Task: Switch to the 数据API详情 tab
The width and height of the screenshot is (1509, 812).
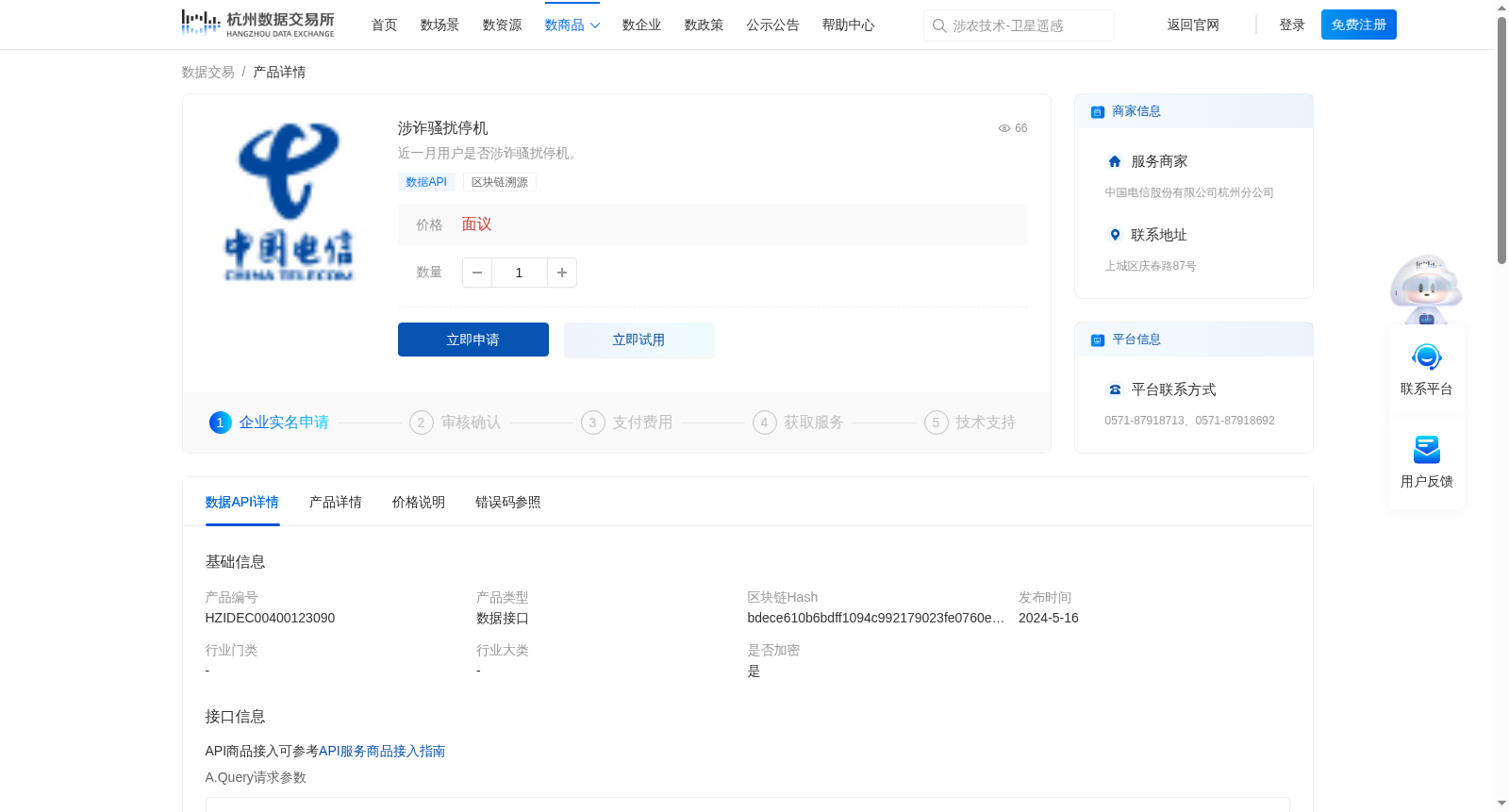Action: tap(242, 503)
